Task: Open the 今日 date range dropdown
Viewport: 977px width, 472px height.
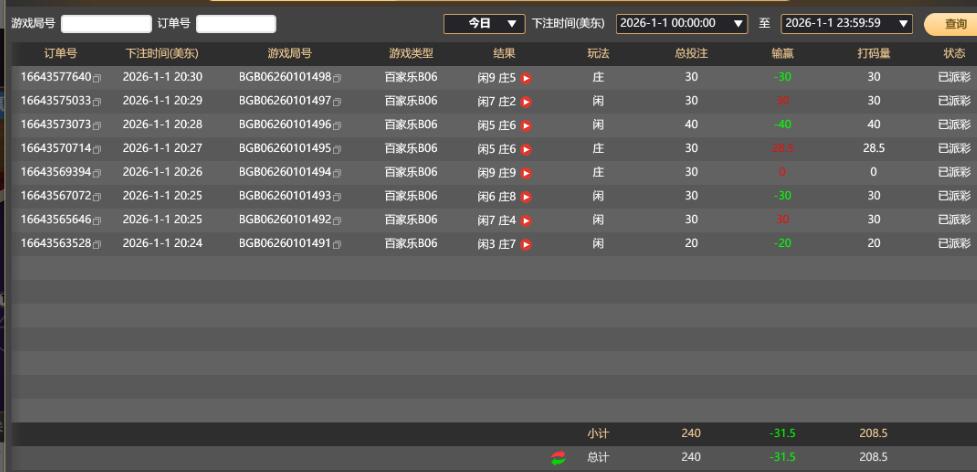Action: point(485,23)
